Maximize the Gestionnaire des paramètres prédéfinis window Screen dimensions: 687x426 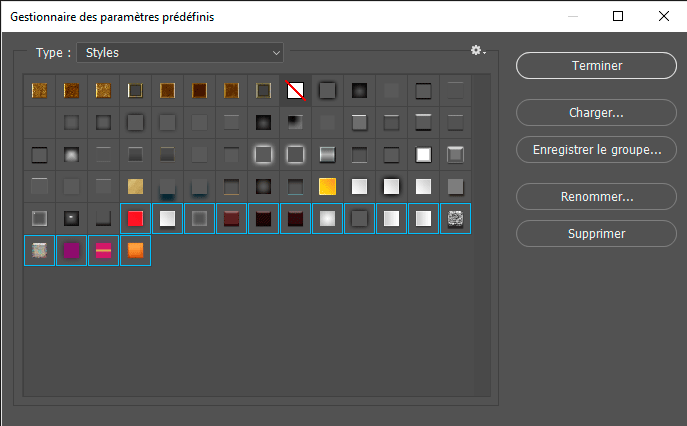tap(617, 16)
